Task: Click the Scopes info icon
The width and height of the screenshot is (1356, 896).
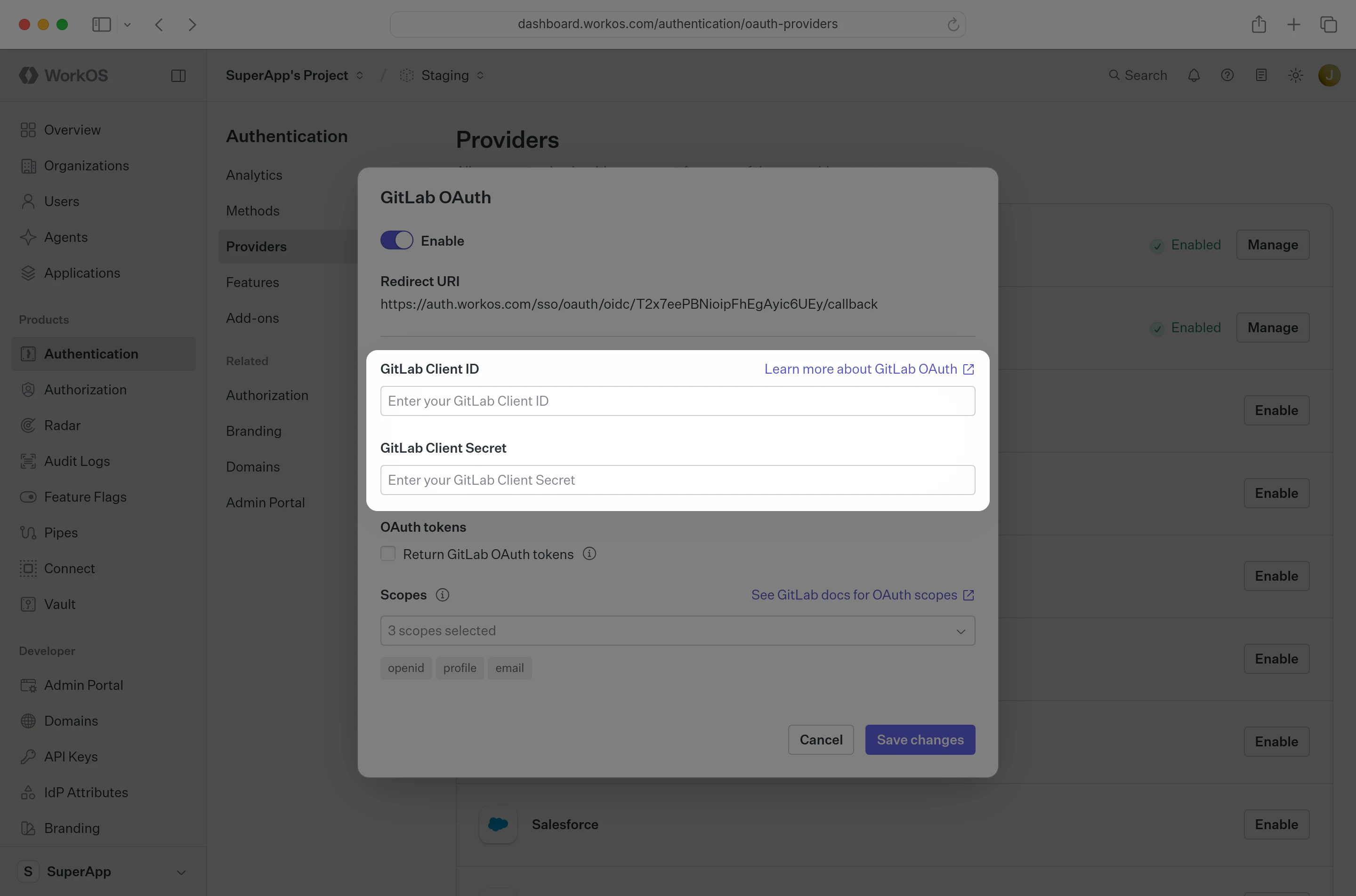Action: (443, 595)
